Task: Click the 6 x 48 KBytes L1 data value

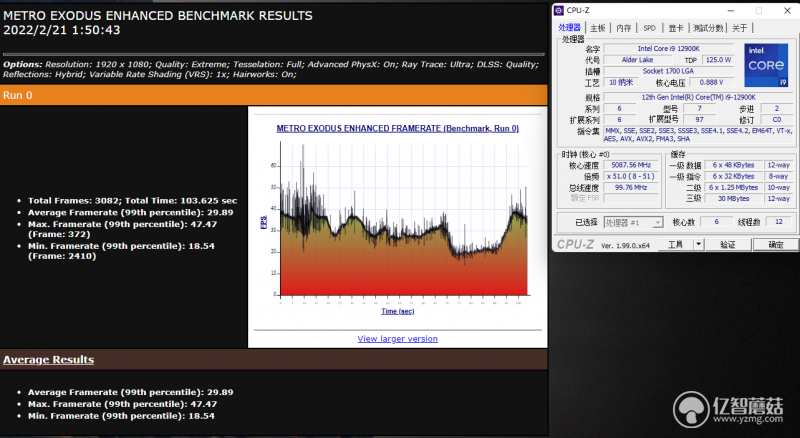Action: click(733, 165)
